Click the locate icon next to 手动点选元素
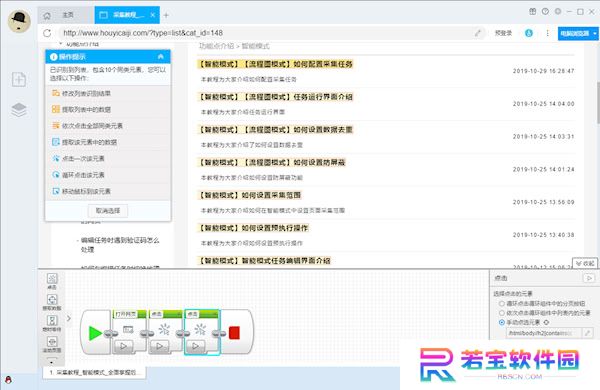This screenshot has width=600, height=390. click(x=547, y=322)
